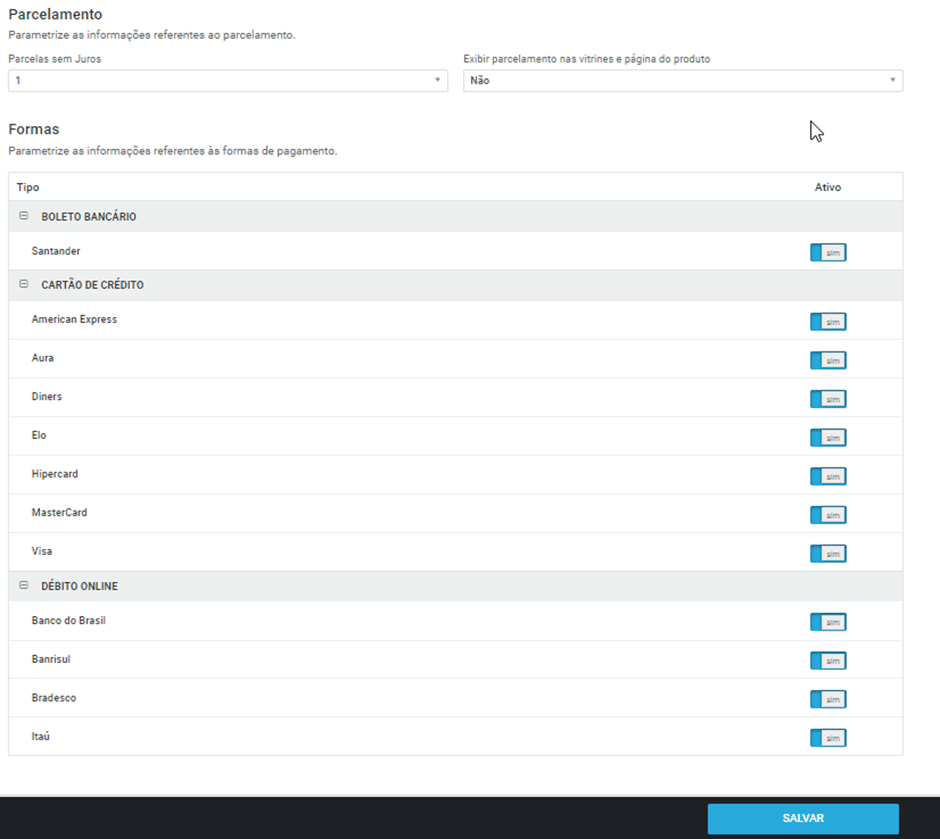The width and height of the screenshot is (940, 839).
Task: Select the Bradesco row label
Action: pos(54,698)
